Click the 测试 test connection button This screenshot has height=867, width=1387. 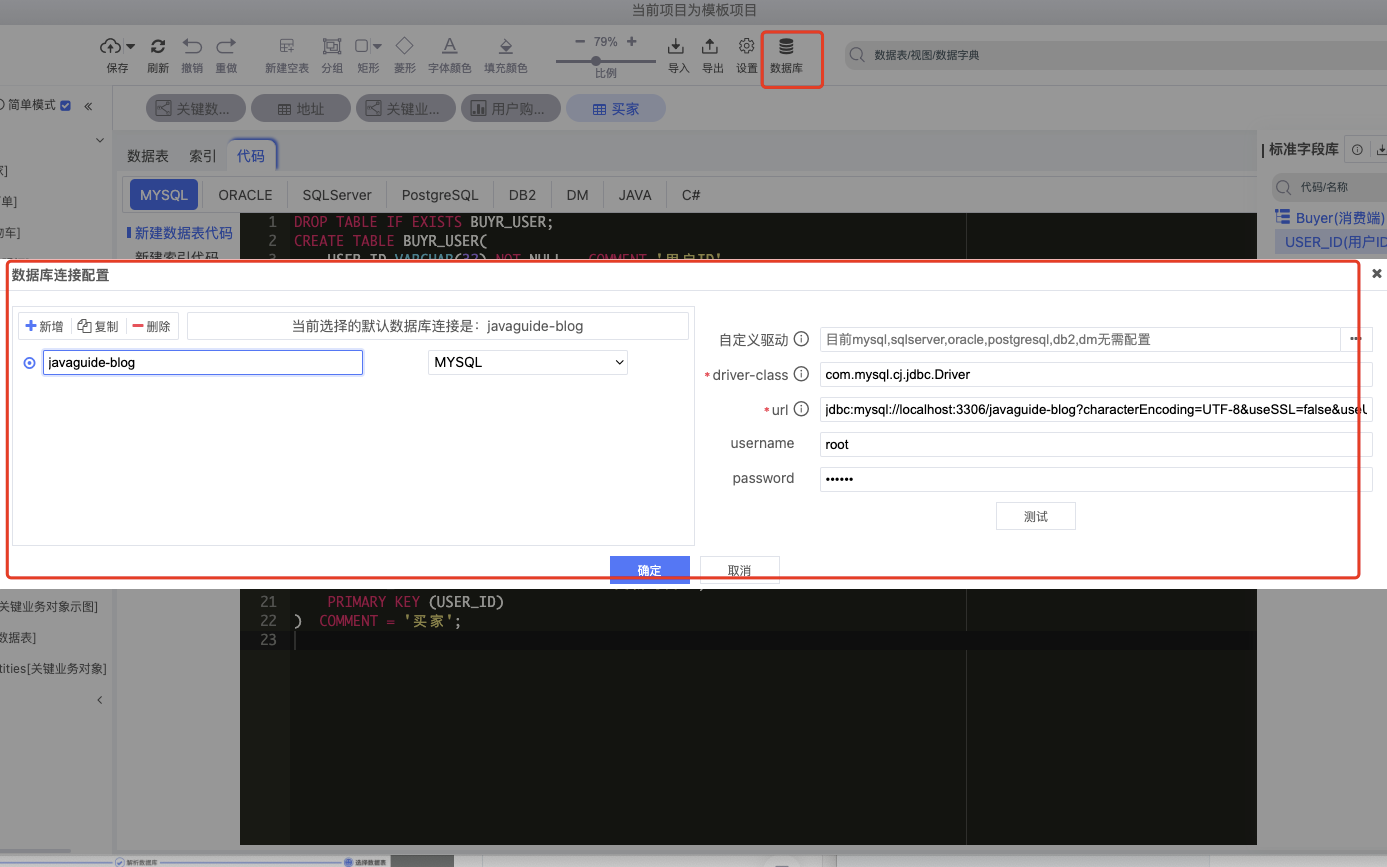click(x=1035, y=516)
